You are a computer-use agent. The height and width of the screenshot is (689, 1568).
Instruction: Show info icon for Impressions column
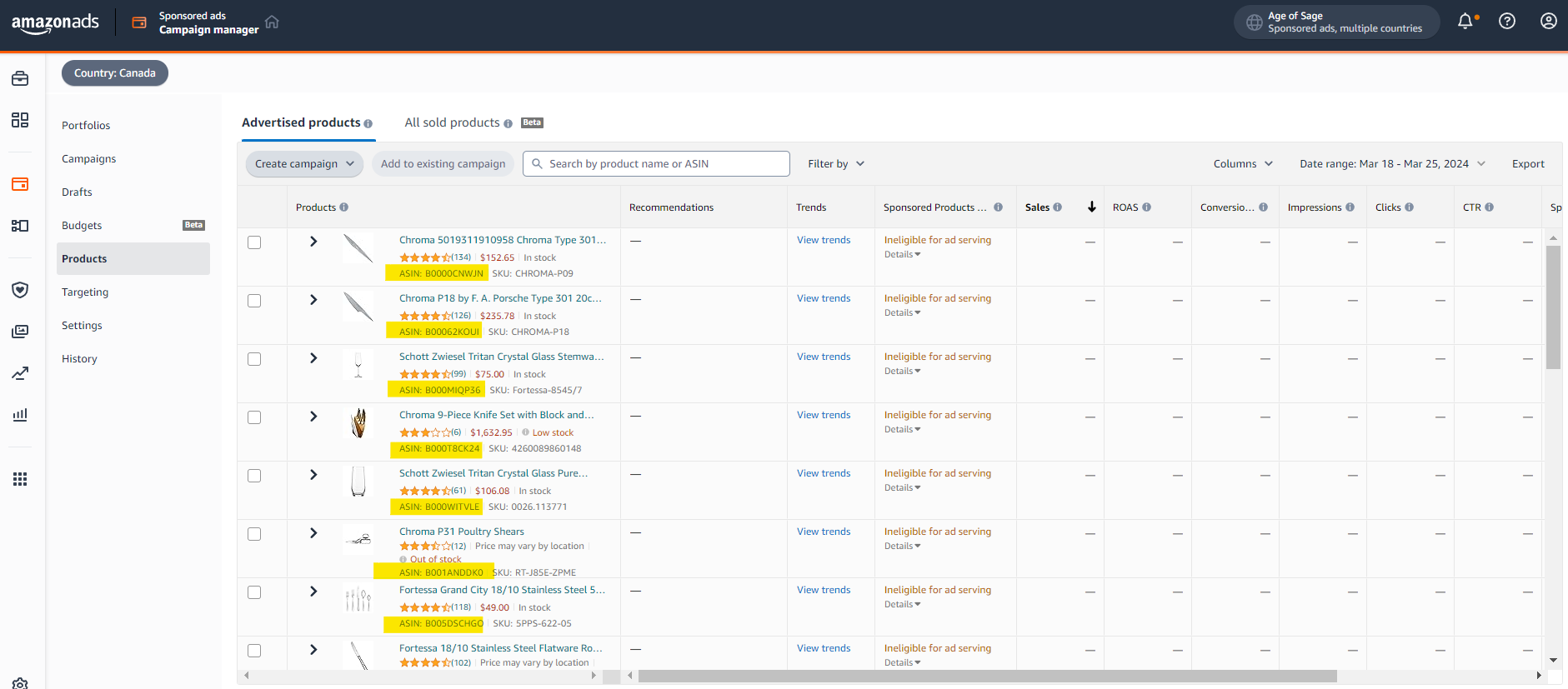click(1350, 207)
